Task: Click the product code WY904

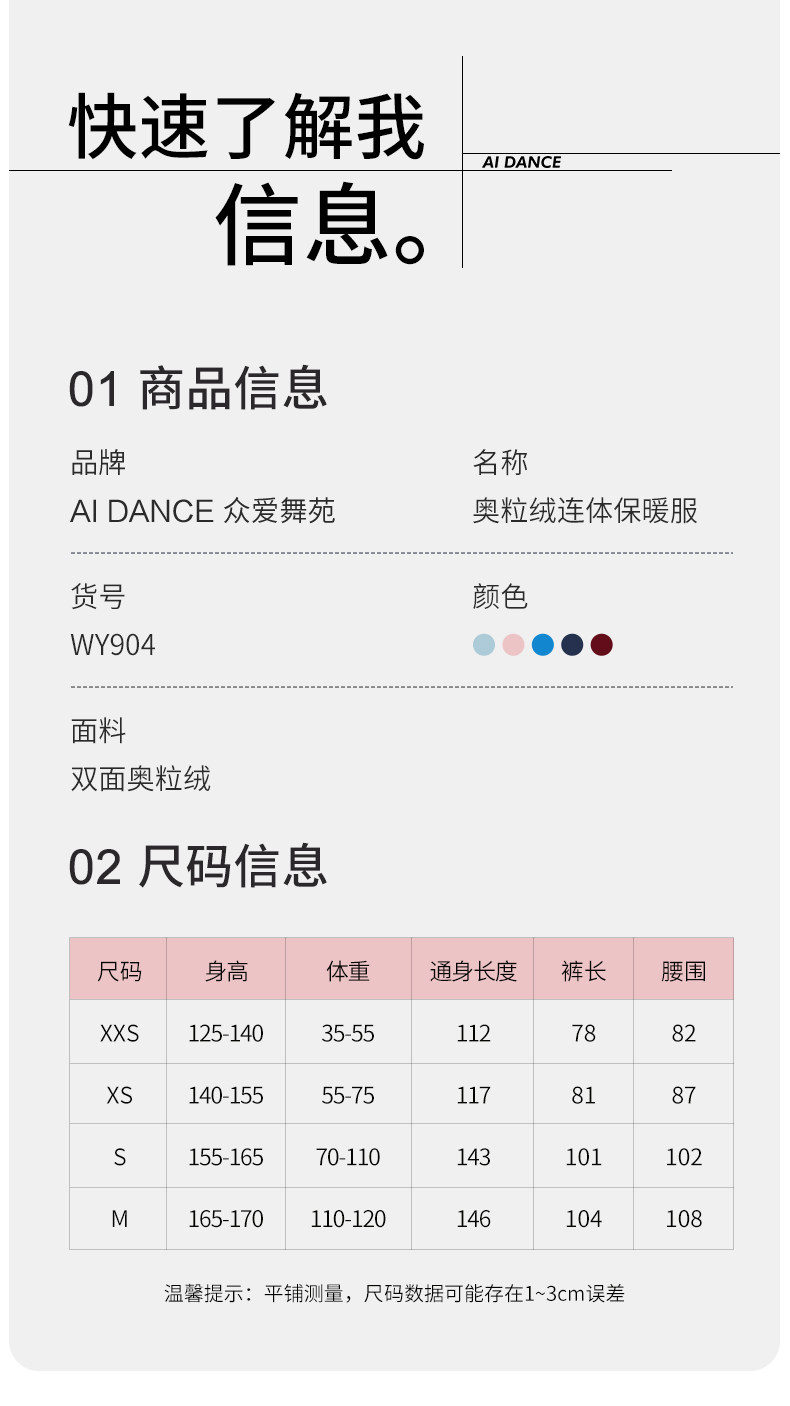Action: click(113, 645)
